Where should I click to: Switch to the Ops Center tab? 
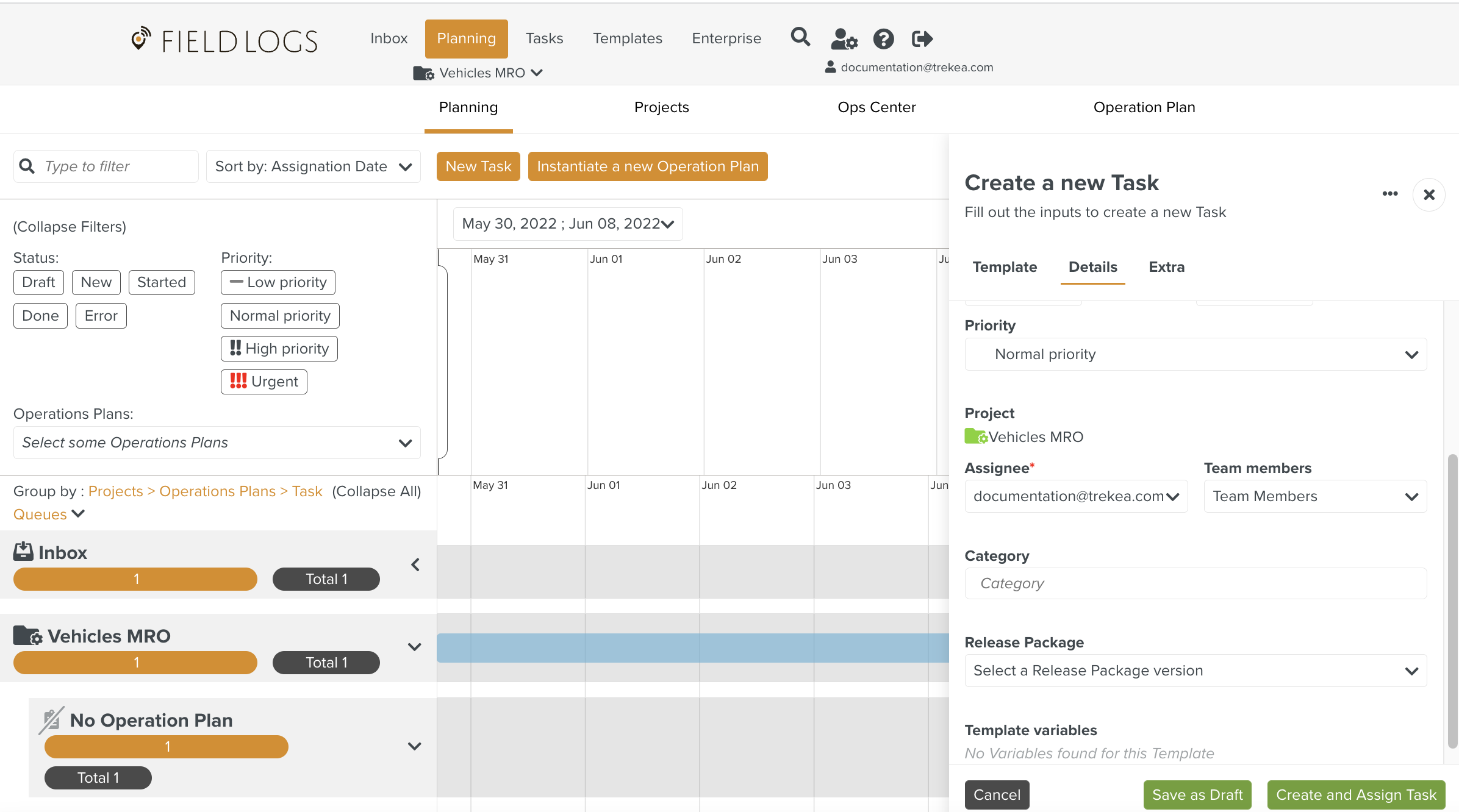(876, 107)
